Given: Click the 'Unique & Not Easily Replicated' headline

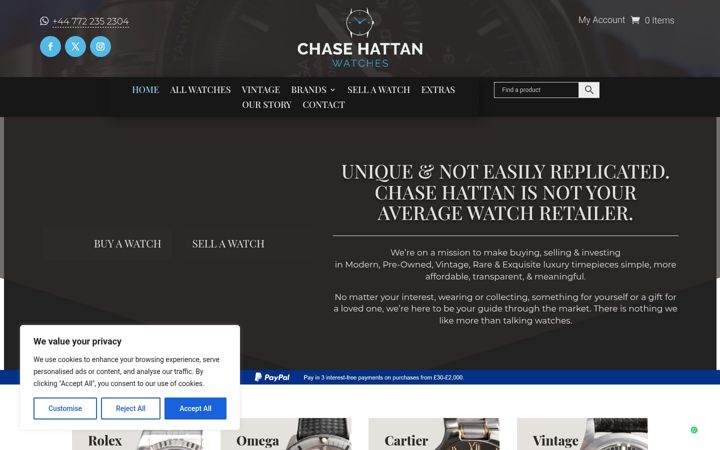Looking at the screenshot, I should coord(505,192).
